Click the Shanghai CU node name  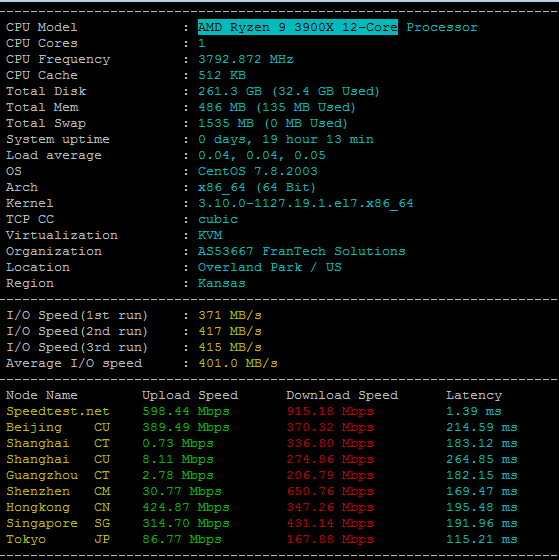click(x=58, y=459)
